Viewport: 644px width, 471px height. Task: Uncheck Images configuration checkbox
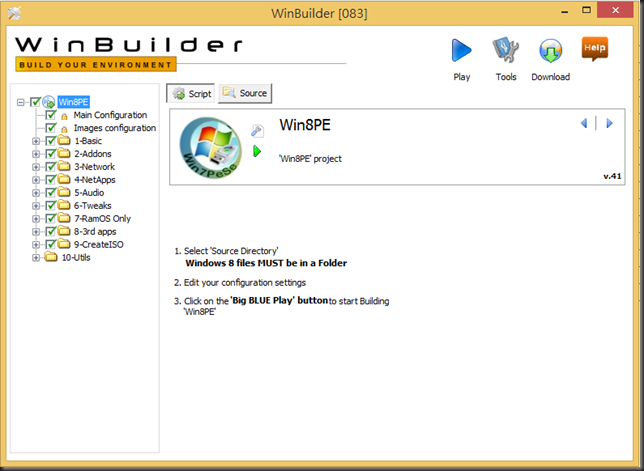click(51, 128)
